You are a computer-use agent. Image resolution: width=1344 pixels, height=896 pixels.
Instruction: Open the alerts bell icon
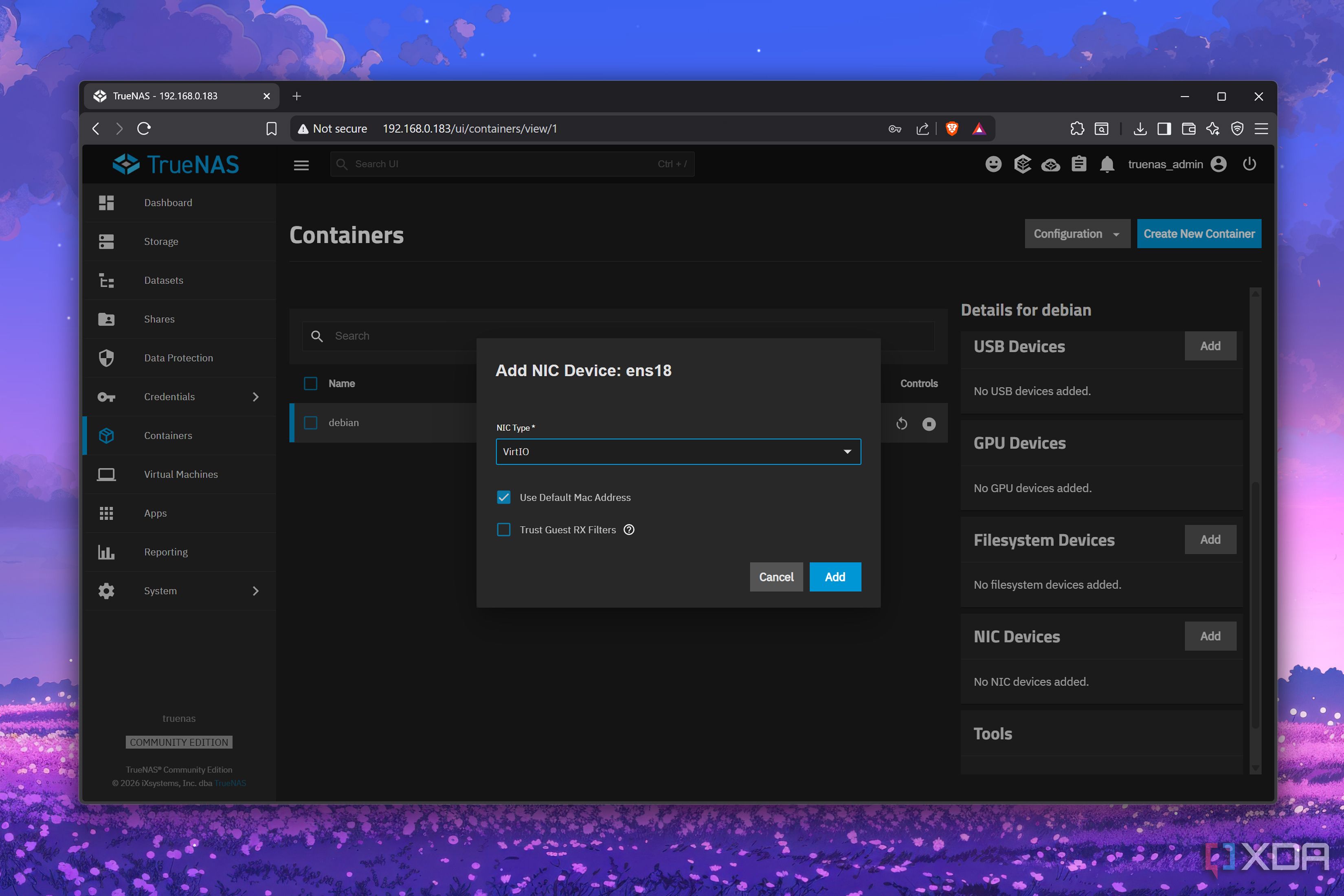[1107, 165]
